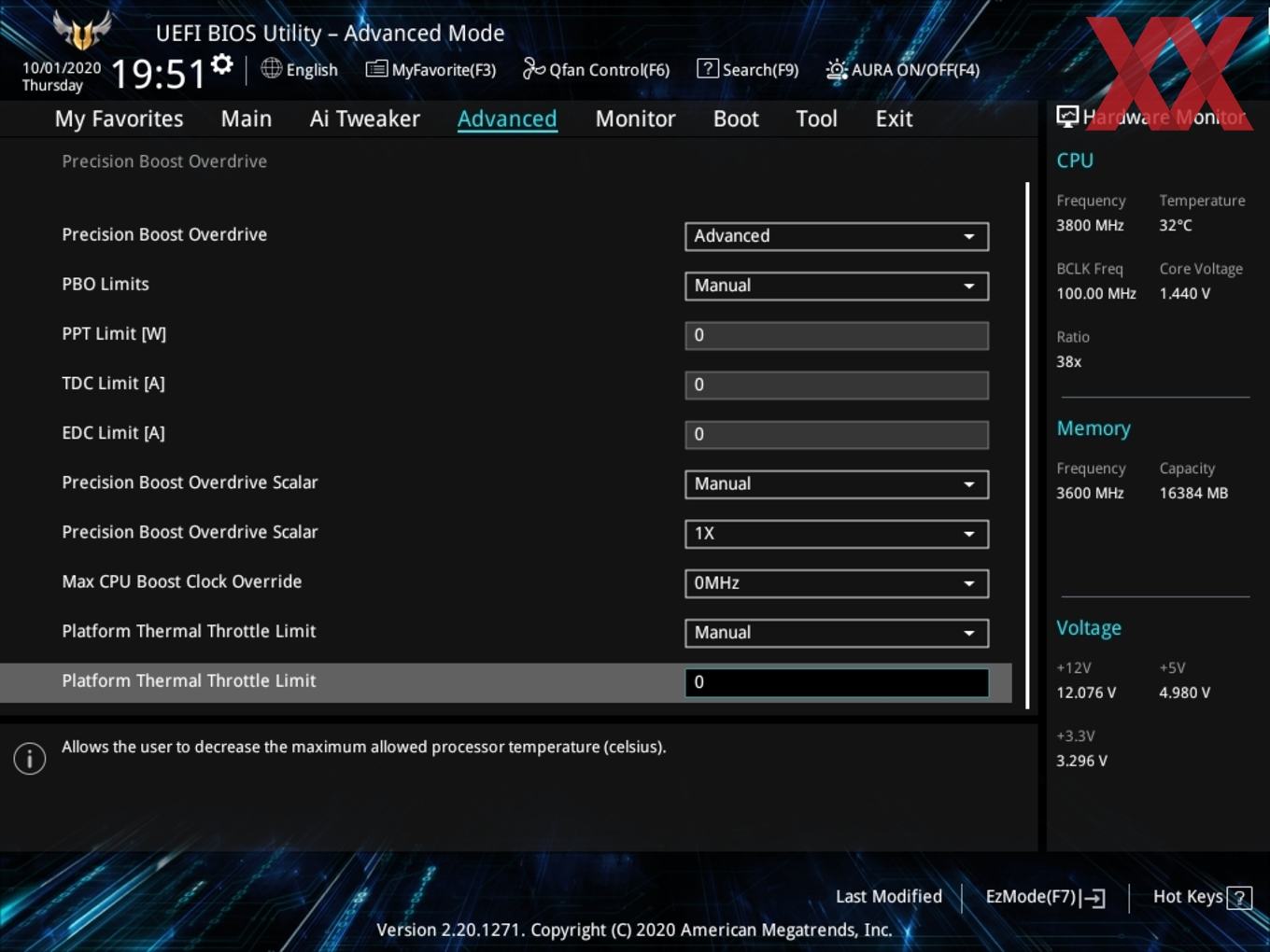Click the globe language icon
The image size is (1270, 952).
(271, 68)
